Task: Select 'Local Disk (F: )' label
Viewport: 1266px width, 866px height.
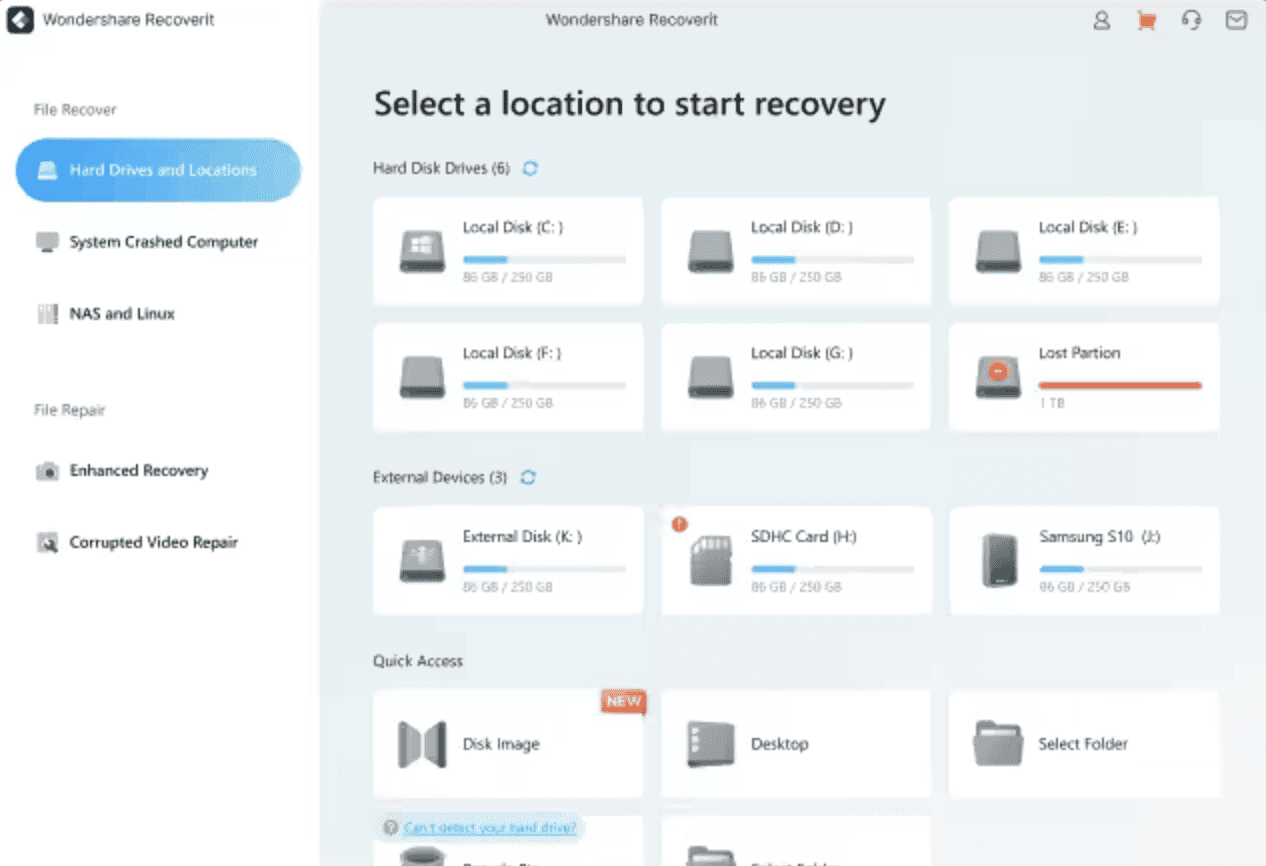Action: tap(512, 353)
